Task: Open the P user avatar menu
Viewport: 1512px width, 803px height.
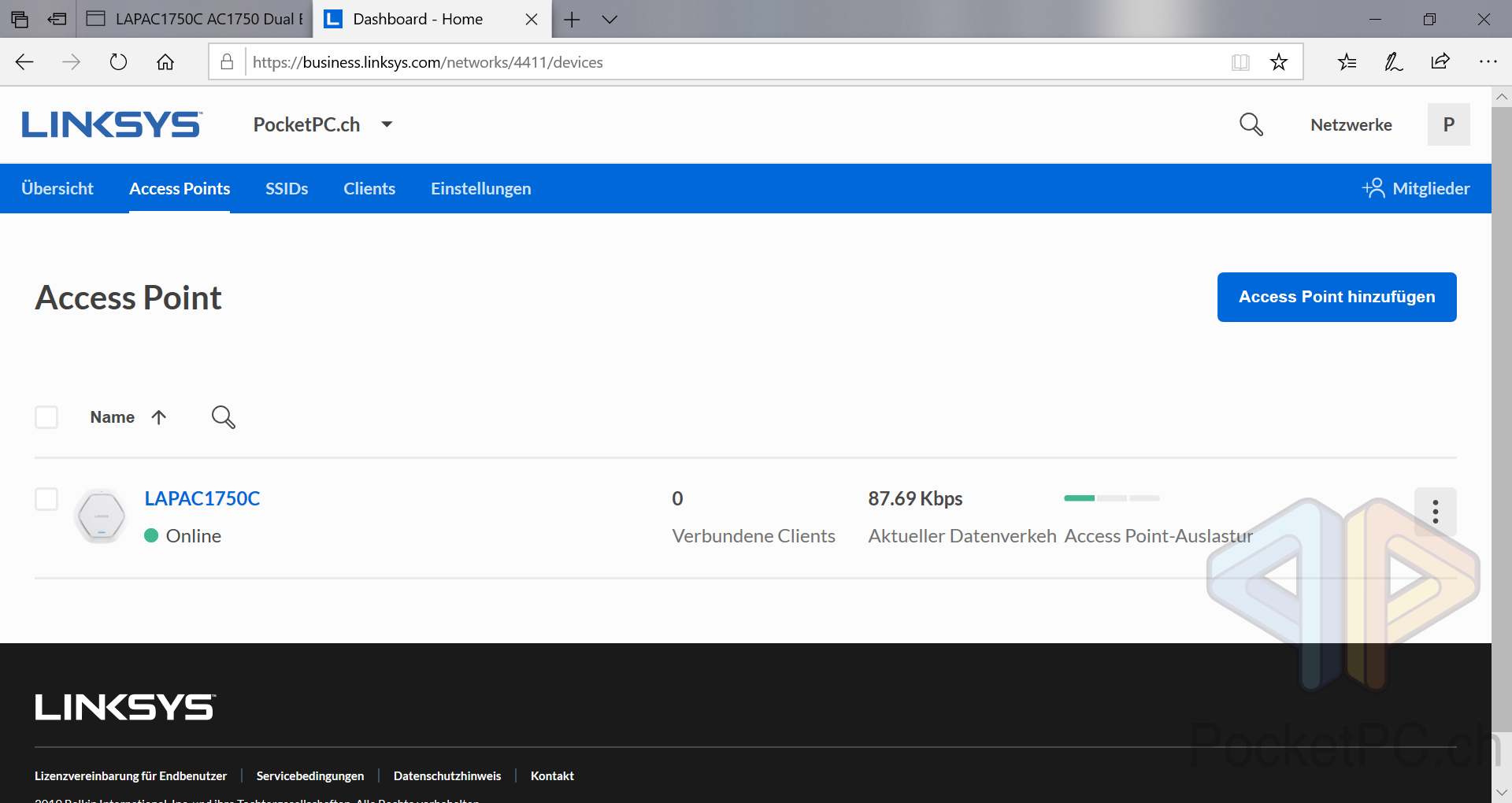Action: coord(1448,124)
